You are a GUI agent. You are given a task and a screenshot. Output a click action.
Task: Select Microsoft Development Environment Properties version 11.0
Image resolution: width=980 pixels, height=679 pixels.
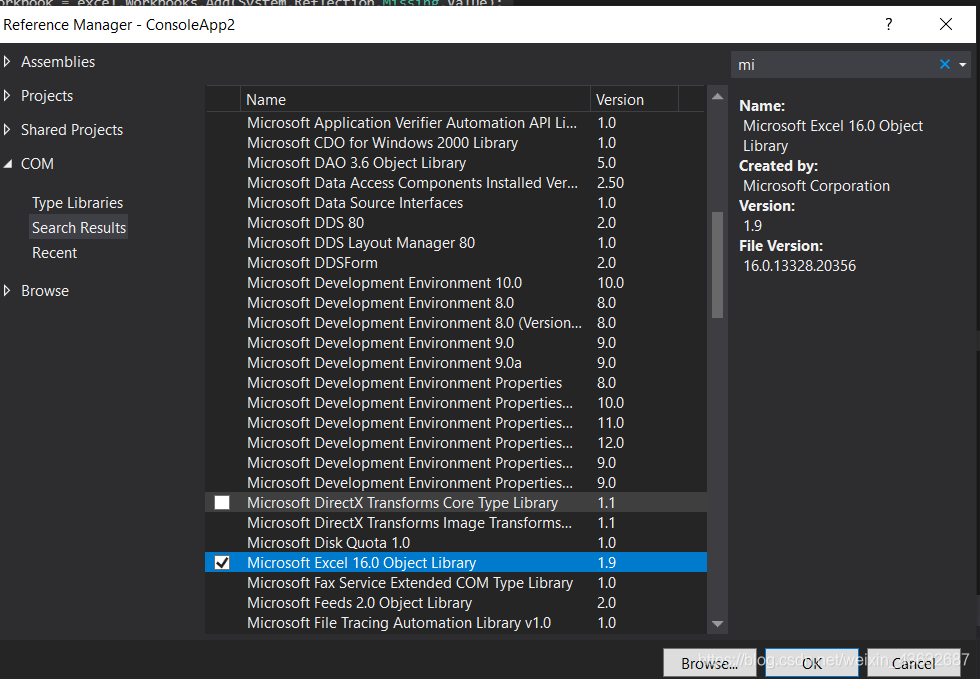(456, 423)
